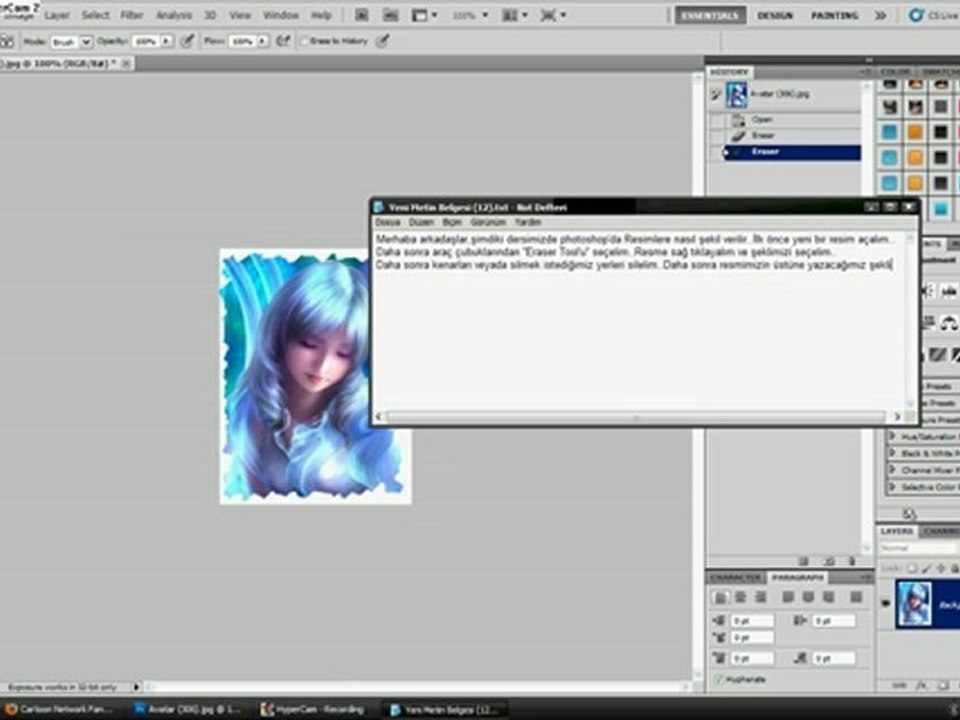Viewport: 960px width, 720px height.
Task: Open the Window menu
Action: [280, 15]
